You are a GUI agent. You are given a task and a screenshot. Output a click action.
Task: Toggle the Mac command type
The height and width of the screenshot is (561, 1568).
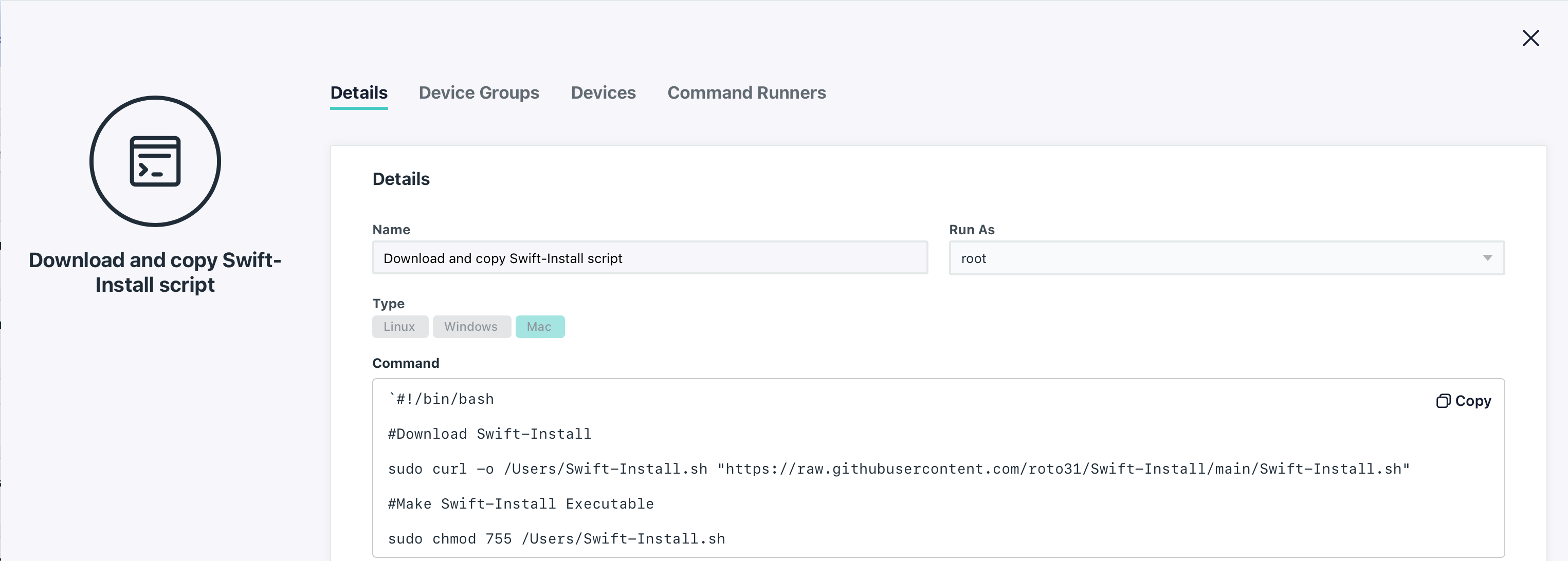coord(539,327)
